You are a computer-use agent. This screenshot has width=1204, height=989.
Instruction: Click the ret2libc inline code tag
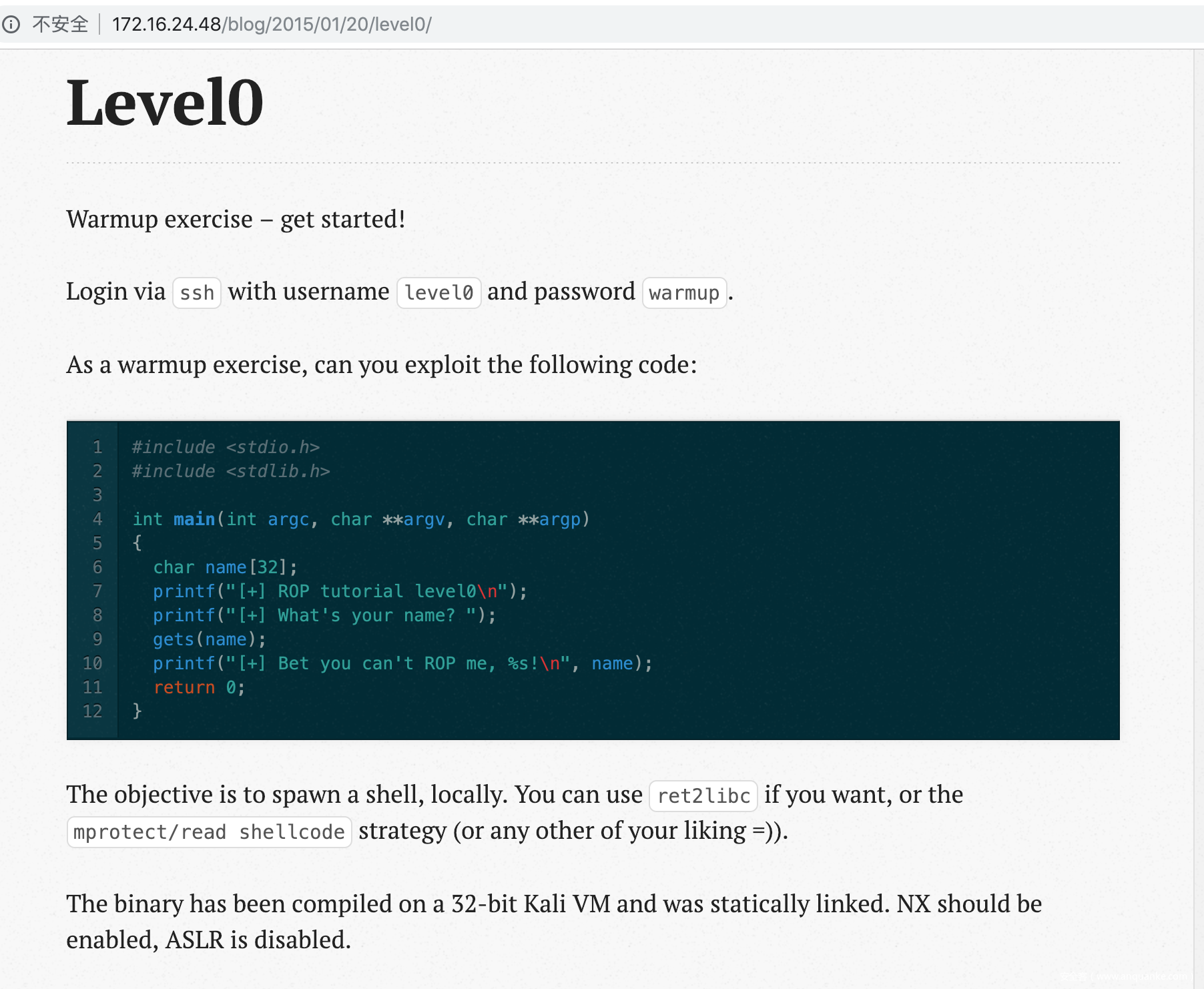tap(703, 795)
